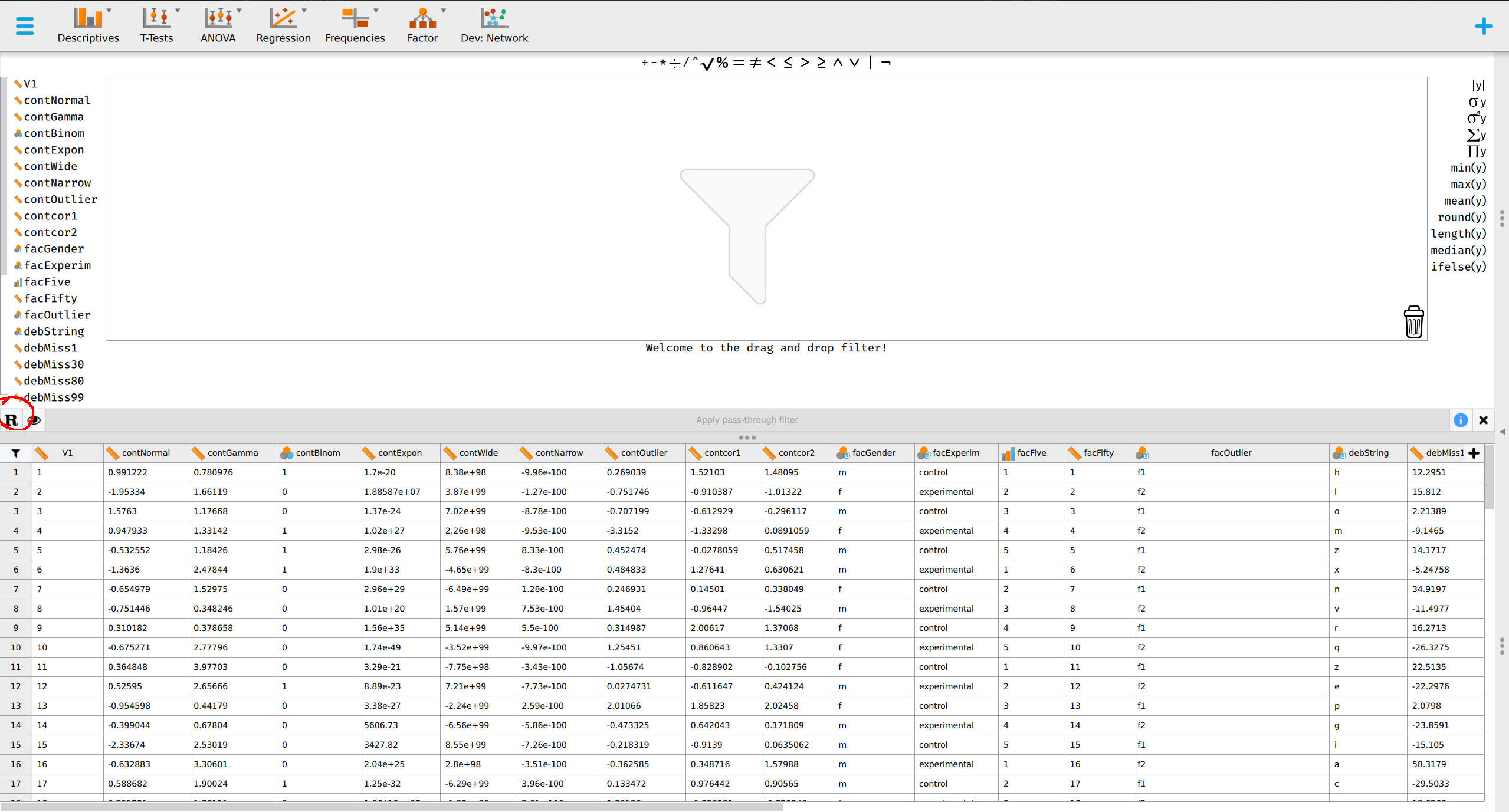Click the Apply pass-through filter field

coord(746,419)
